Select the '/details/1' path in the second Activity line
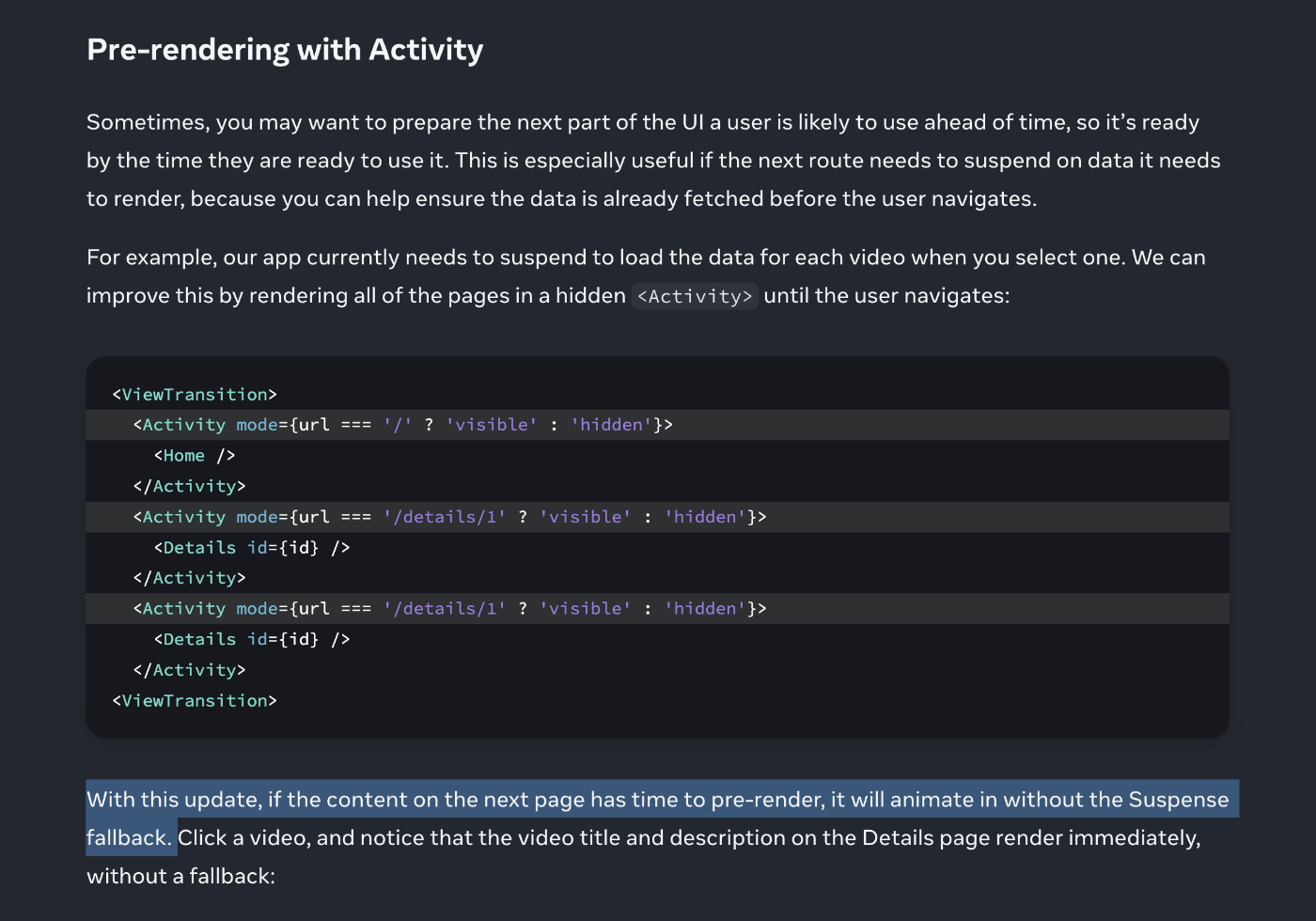Screen dimensions: 1316x921 coord(443,516)
